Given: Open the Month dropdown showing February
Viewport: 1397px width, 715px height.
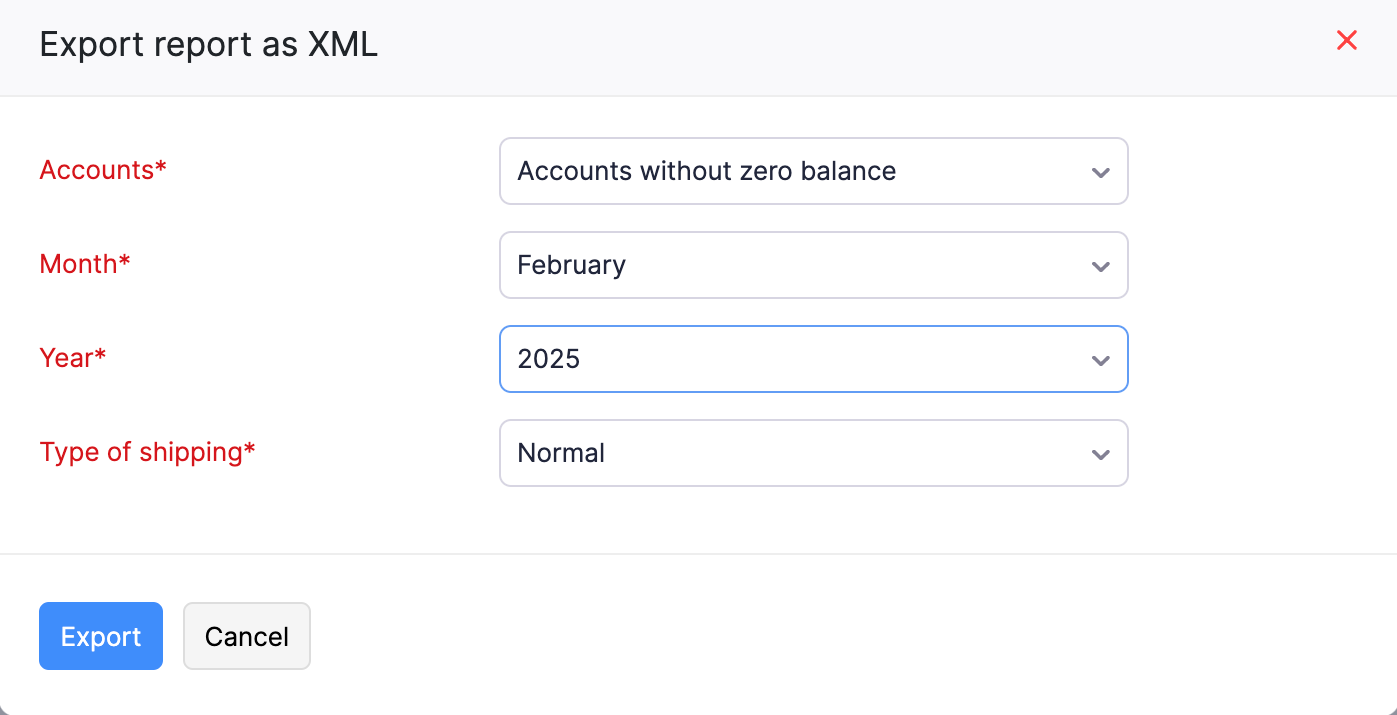Looking at the screenshot, I should pyautogui.click(x=813, y=265).
